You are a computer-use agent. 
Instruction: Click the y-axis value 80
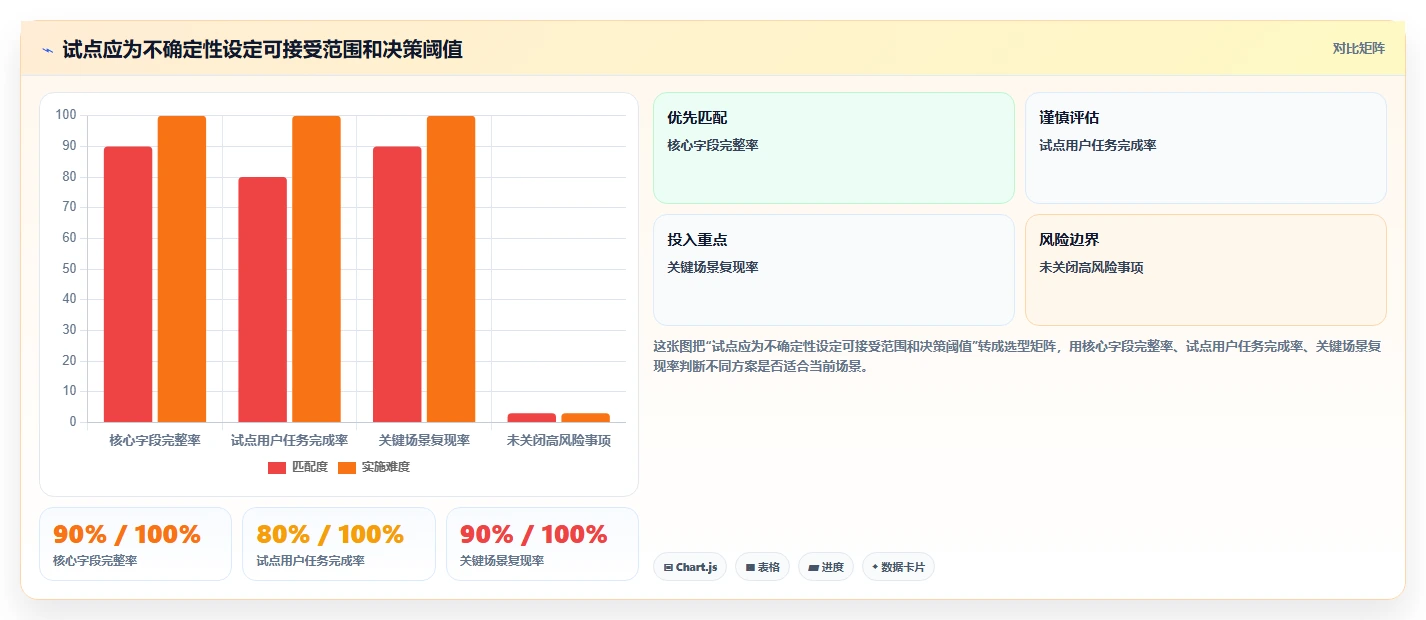pyautogui.click(x=69, y=177)
